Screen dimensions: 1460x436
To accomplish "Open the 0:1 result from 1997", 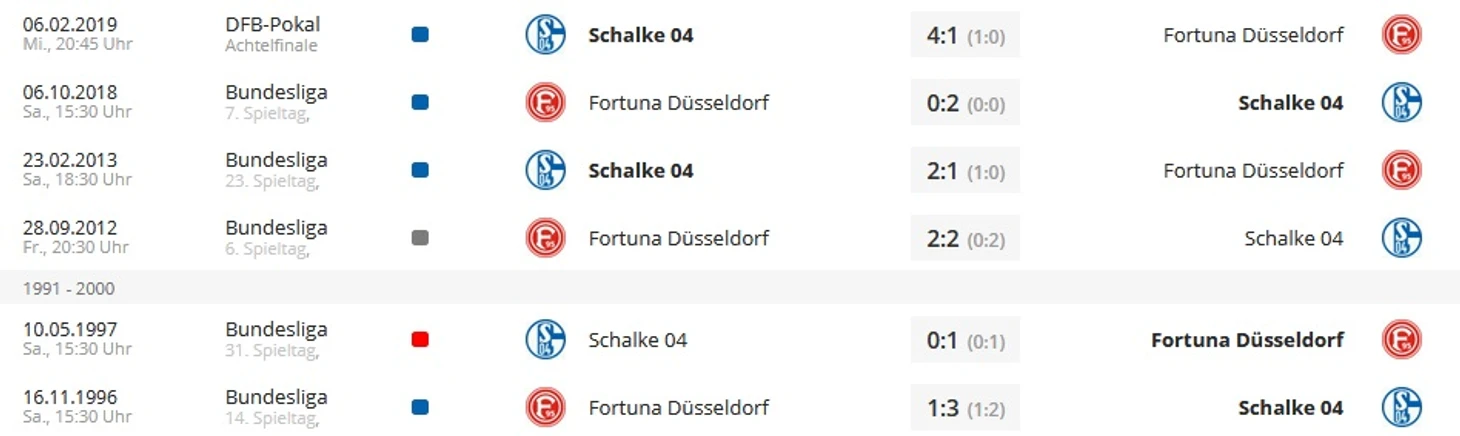I will pos(965,340).
